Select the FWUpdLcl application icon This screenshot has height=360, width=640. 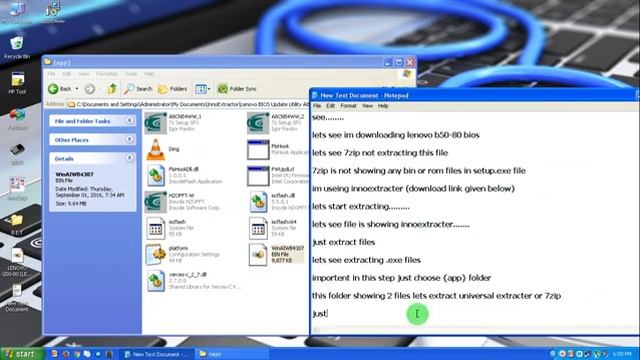pos(258,176)
